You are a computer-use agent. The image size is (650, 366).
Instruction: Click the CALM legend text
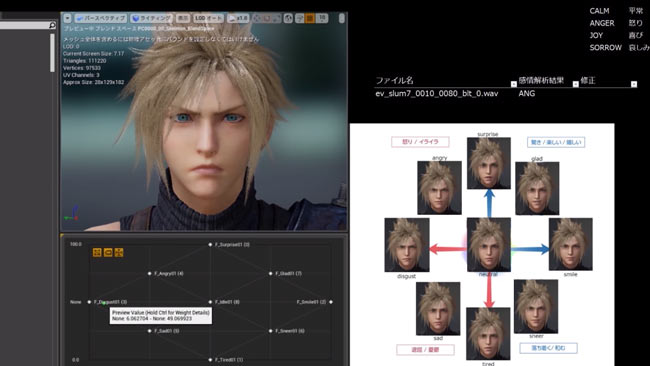click(599, 11)
